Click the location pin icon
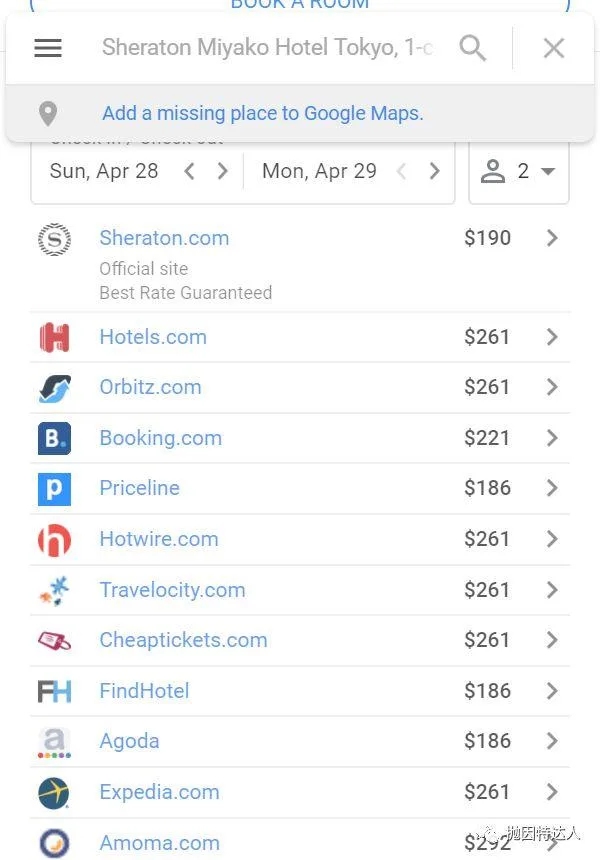Image resolution: width=600 pixels, height=860 pixels. coord(48,114)
